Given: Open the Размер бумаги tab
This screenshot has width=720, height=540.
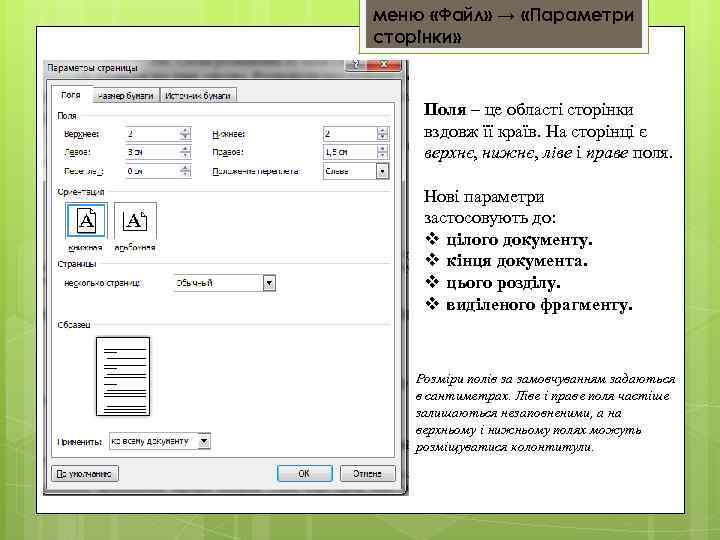Looking at the screenshot, I should tap(126, 96).
